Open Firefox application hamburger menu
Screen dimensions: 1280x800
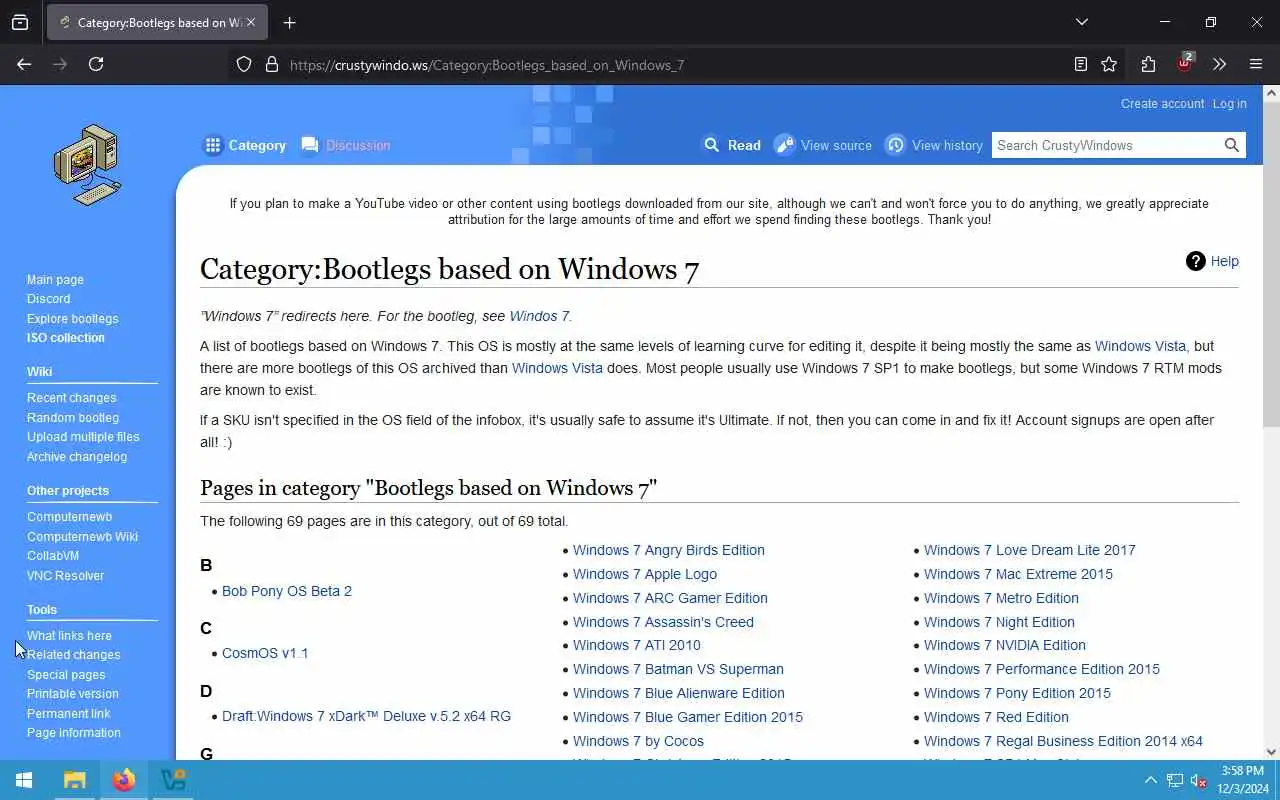point(1256,64)
